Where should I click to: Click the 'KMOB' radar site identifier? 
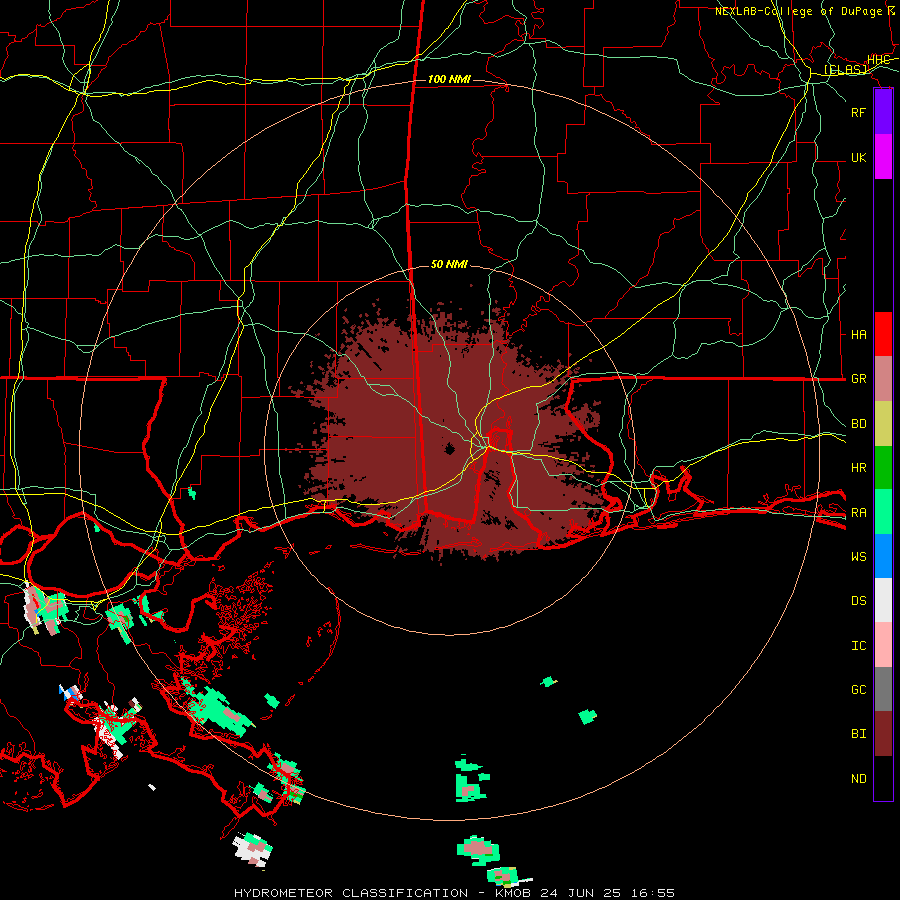coord(512,893)
